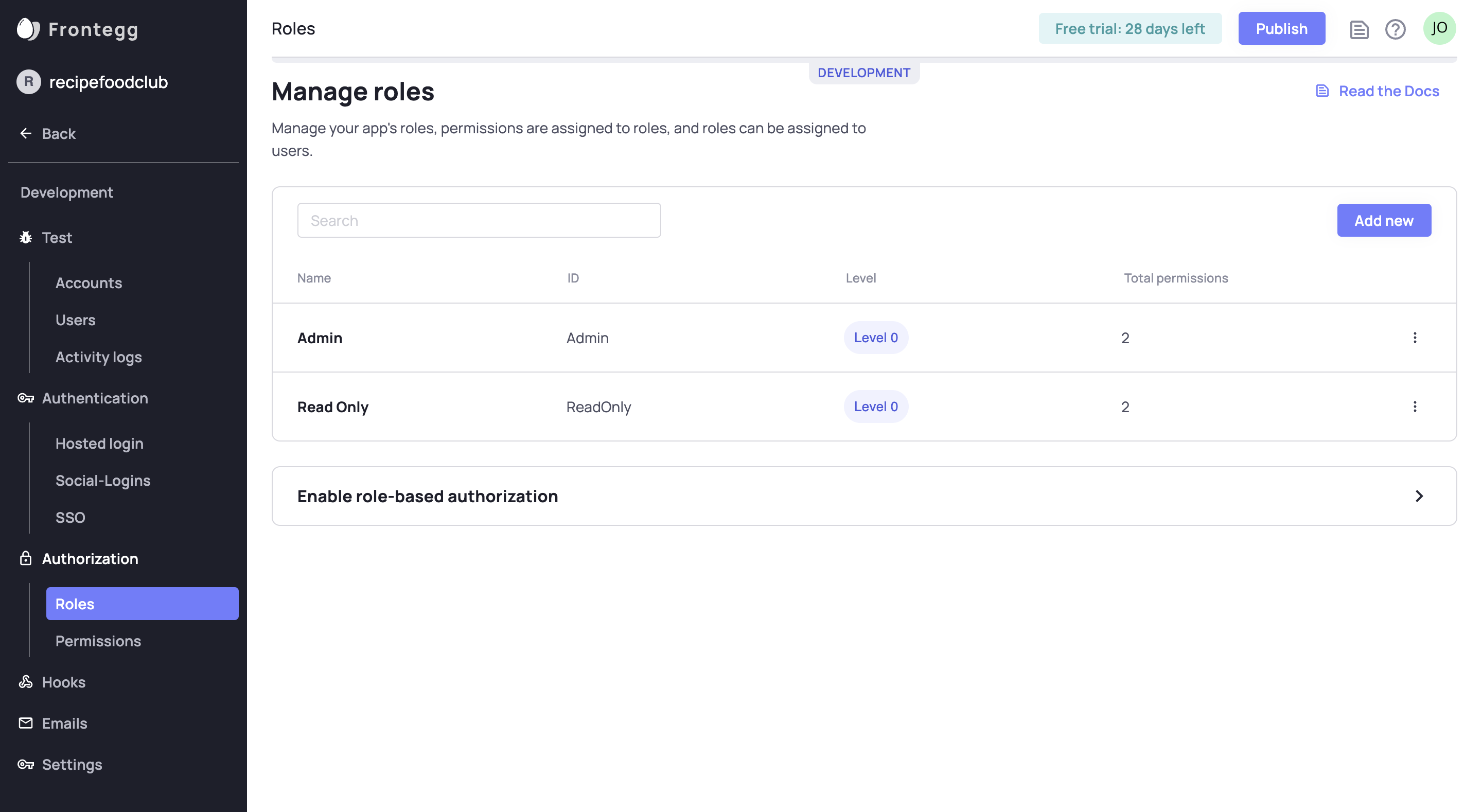
Task: Select the Test environment item
Action: (x=57, y=237)
